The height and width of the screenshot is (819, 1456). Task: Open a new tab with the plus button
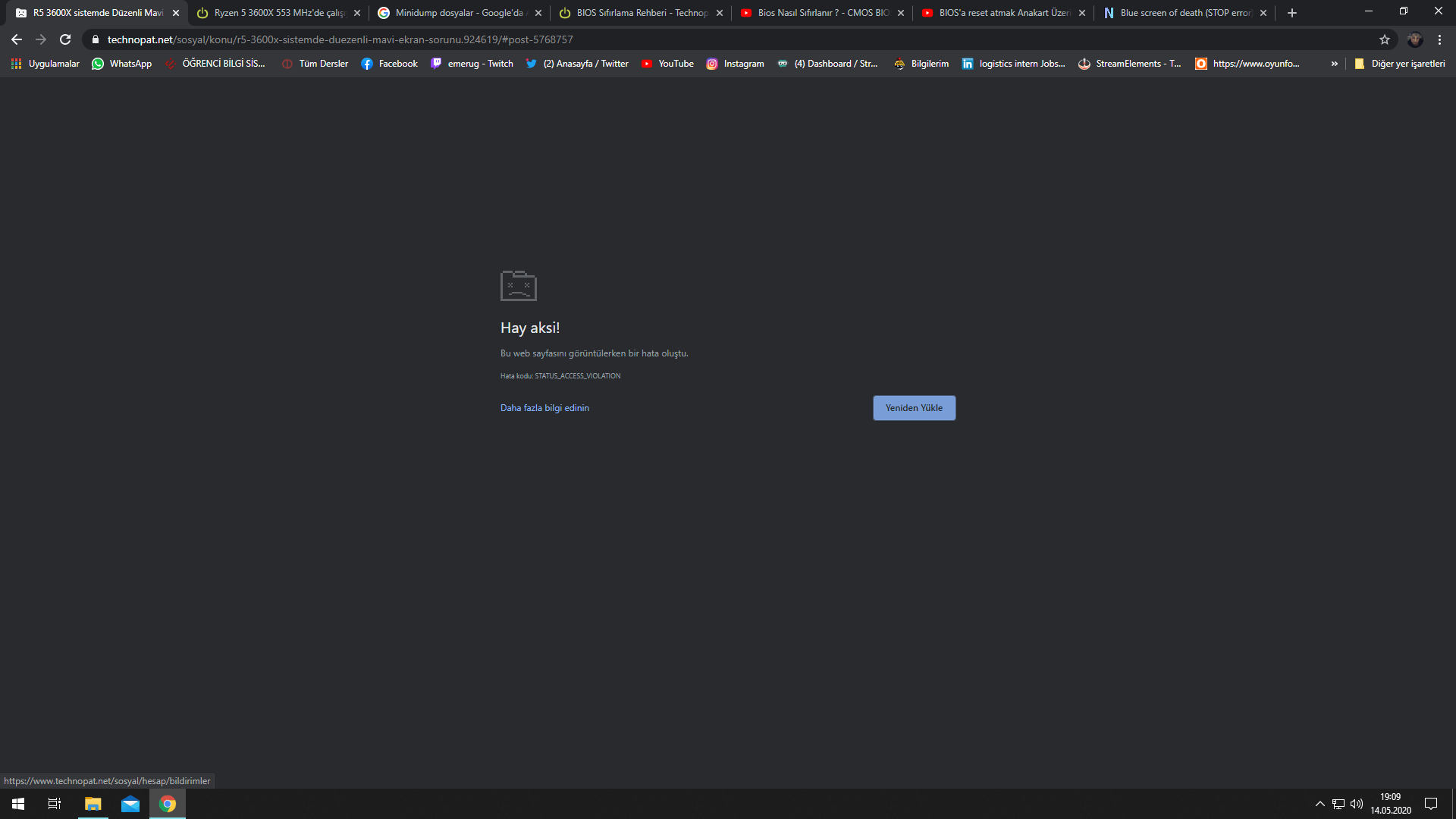tap(1292, 13)
